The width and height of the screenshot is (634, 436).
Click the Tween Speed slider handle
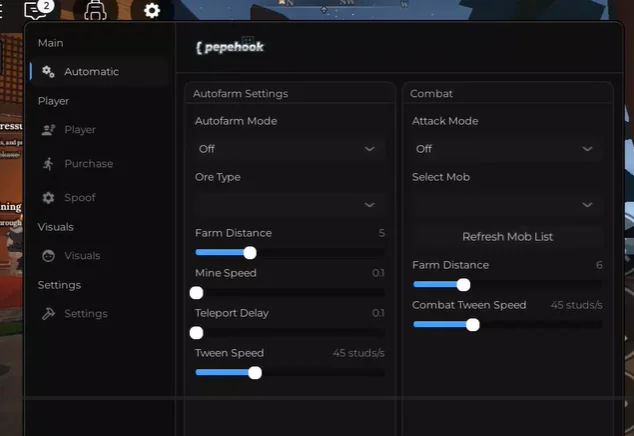(x=255, y=373)
